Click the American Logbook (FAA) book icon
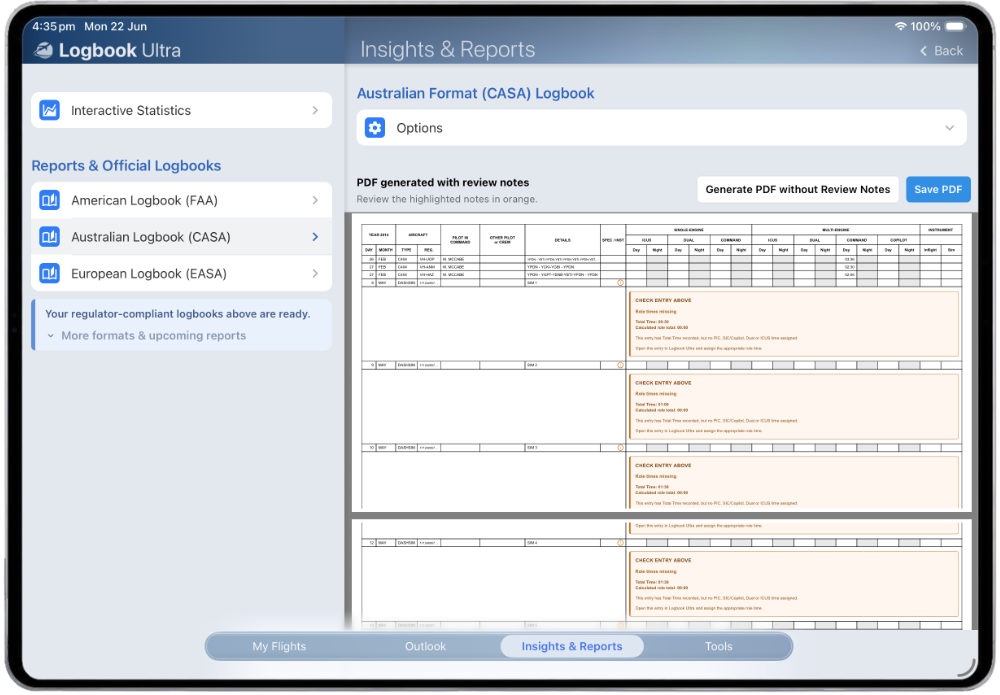Screen dimensions: 1000x695 click(x=50, y=200)
